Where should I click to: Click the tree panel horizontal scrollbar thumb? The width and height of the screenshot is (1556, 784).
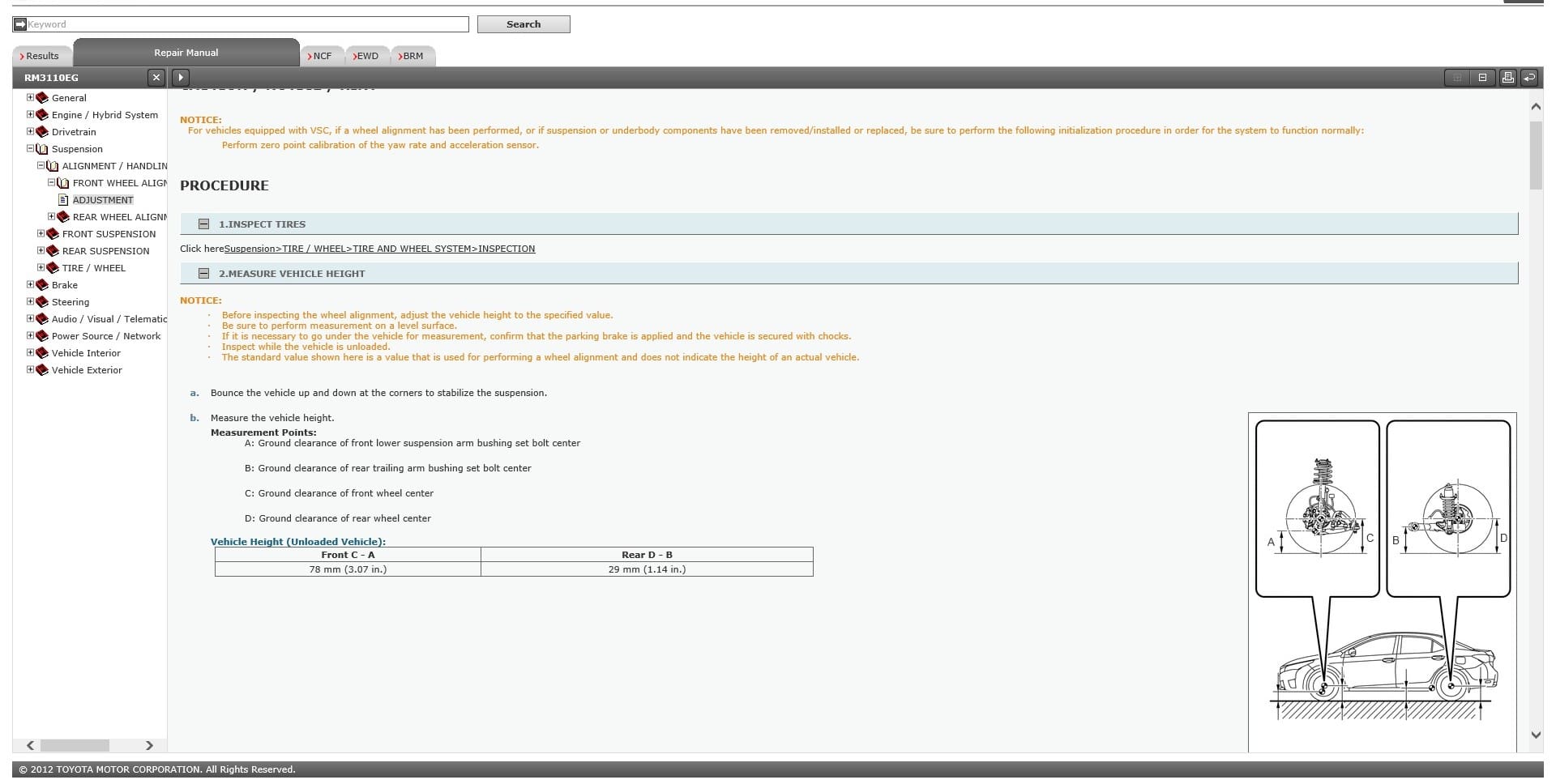tap(75, 745)
